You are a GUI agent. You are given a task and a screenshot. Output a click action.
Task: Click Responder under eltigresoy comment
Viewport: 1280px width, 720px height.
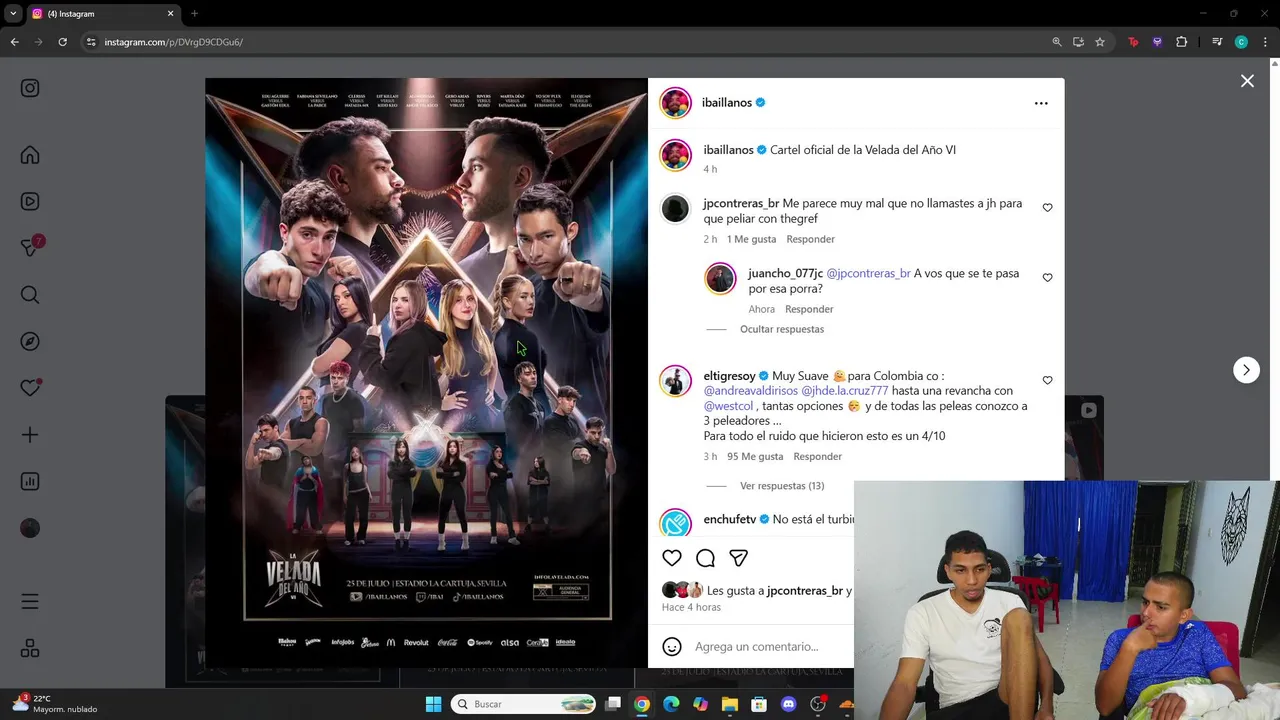(817, 456)
